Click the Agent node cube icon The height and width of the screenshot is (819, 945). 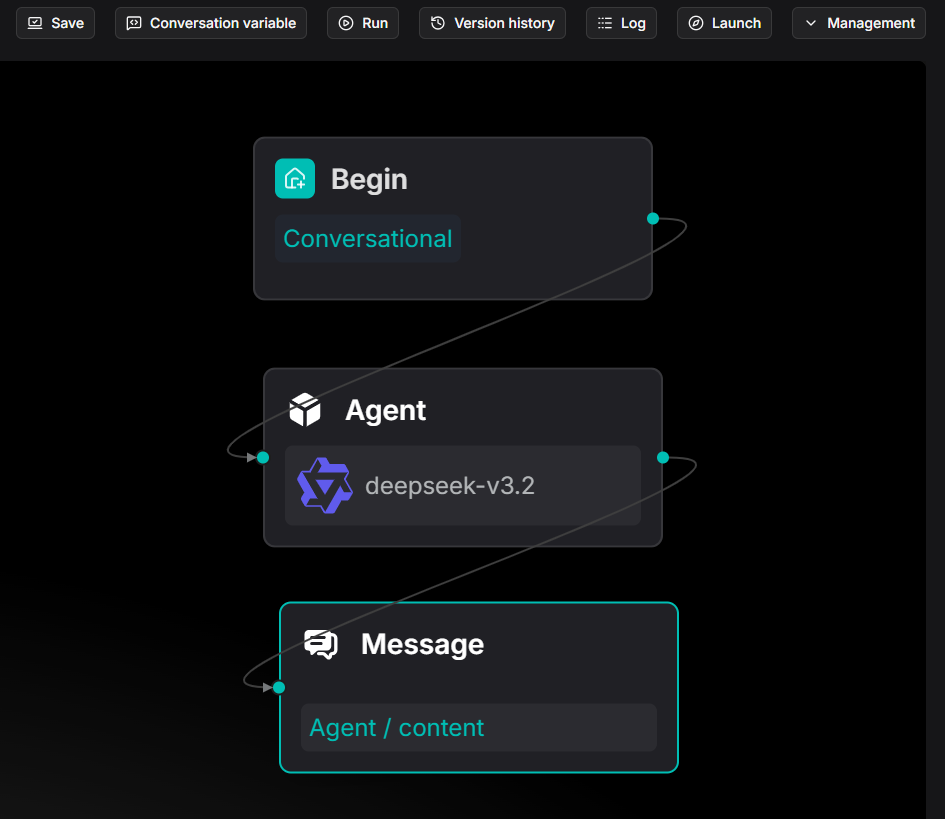(305, 410)
